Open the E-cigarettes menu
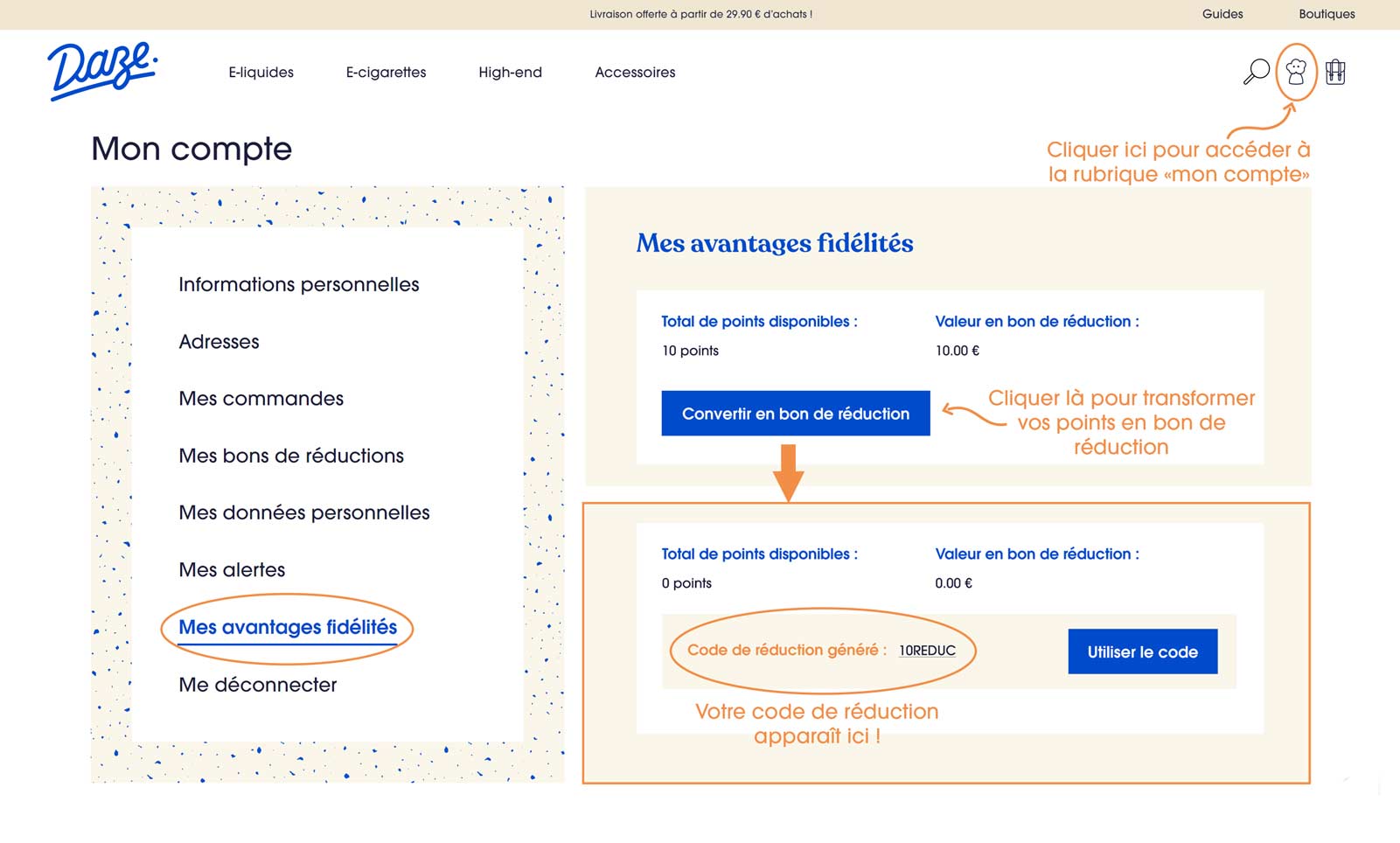Image resolution: width=1400 pixels, height=843 pixels. [x=386, y=73]
